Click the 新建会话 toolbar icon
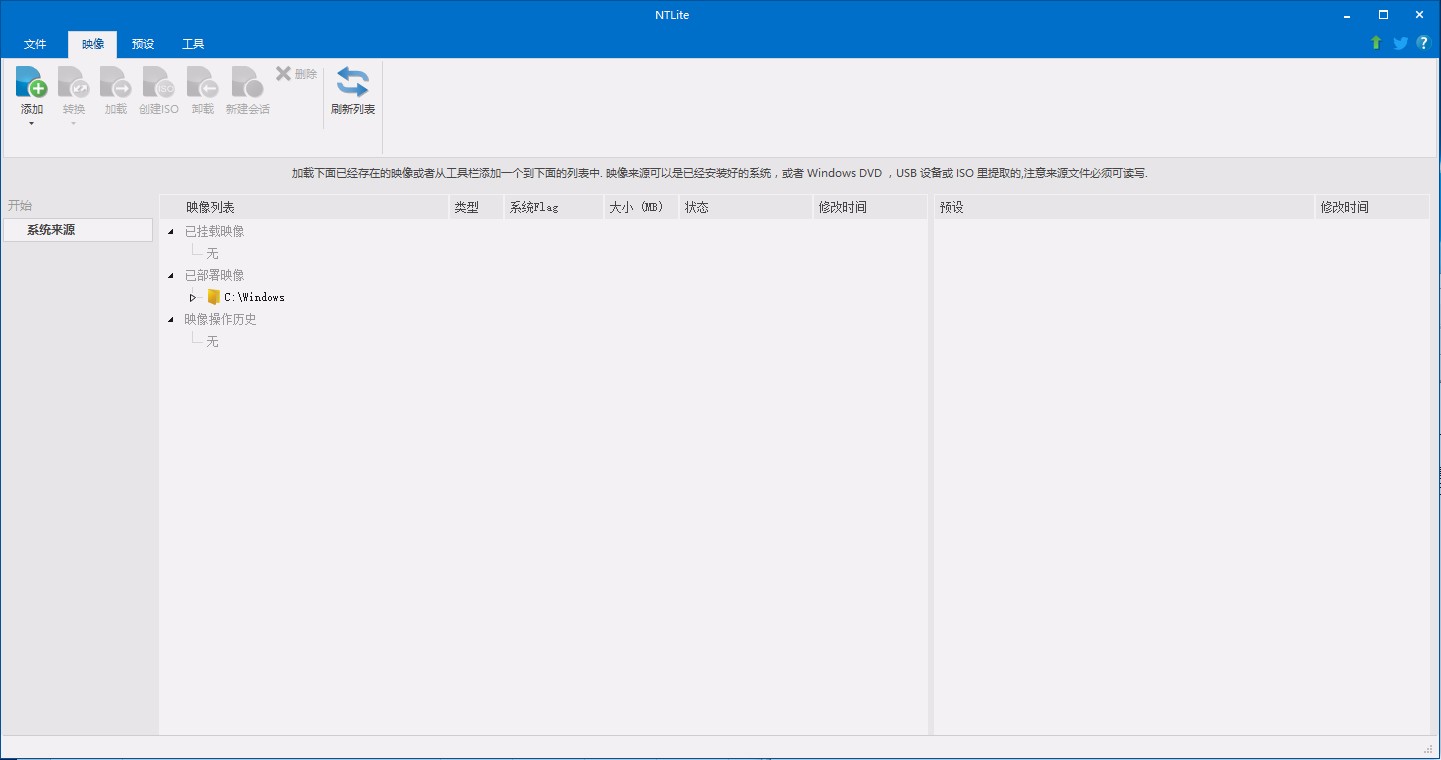The image size is (1441, 760). click(247, 82)
